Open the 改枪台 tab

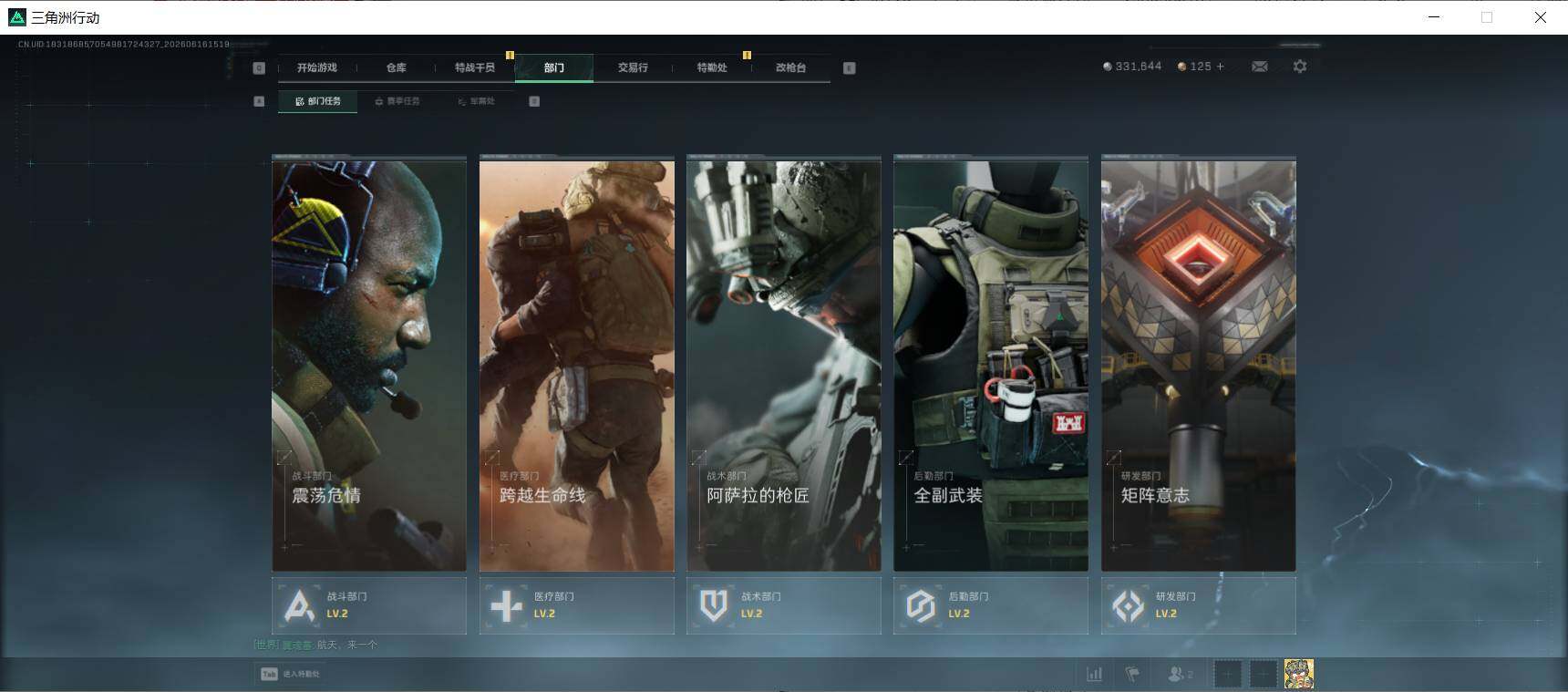pos(790,67)
